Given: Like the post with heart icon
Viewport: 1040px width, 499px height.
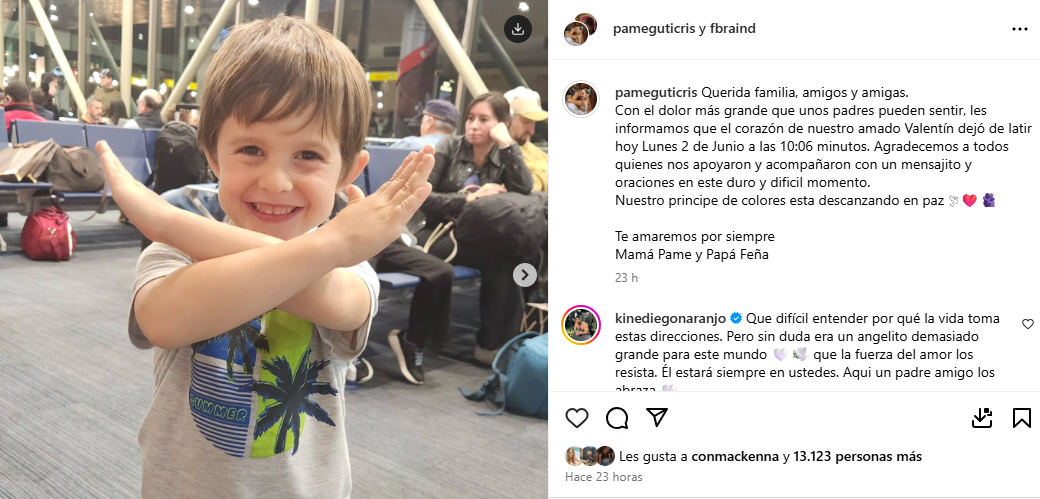Looking at the screenshot, I should pos(577,418).
